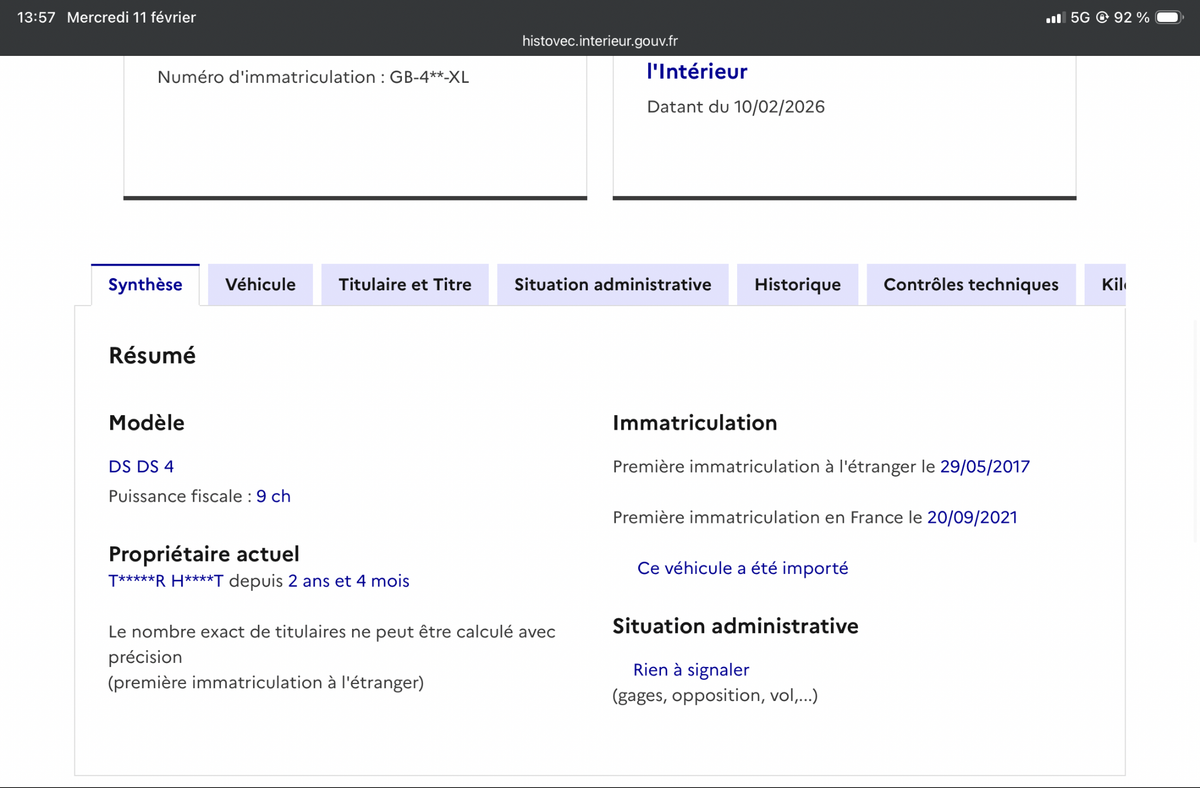Image resolution: width=1200 pixels, height=788 pixels.
Task: Click the owner name T*****R H****T
Action: point(166,581)
